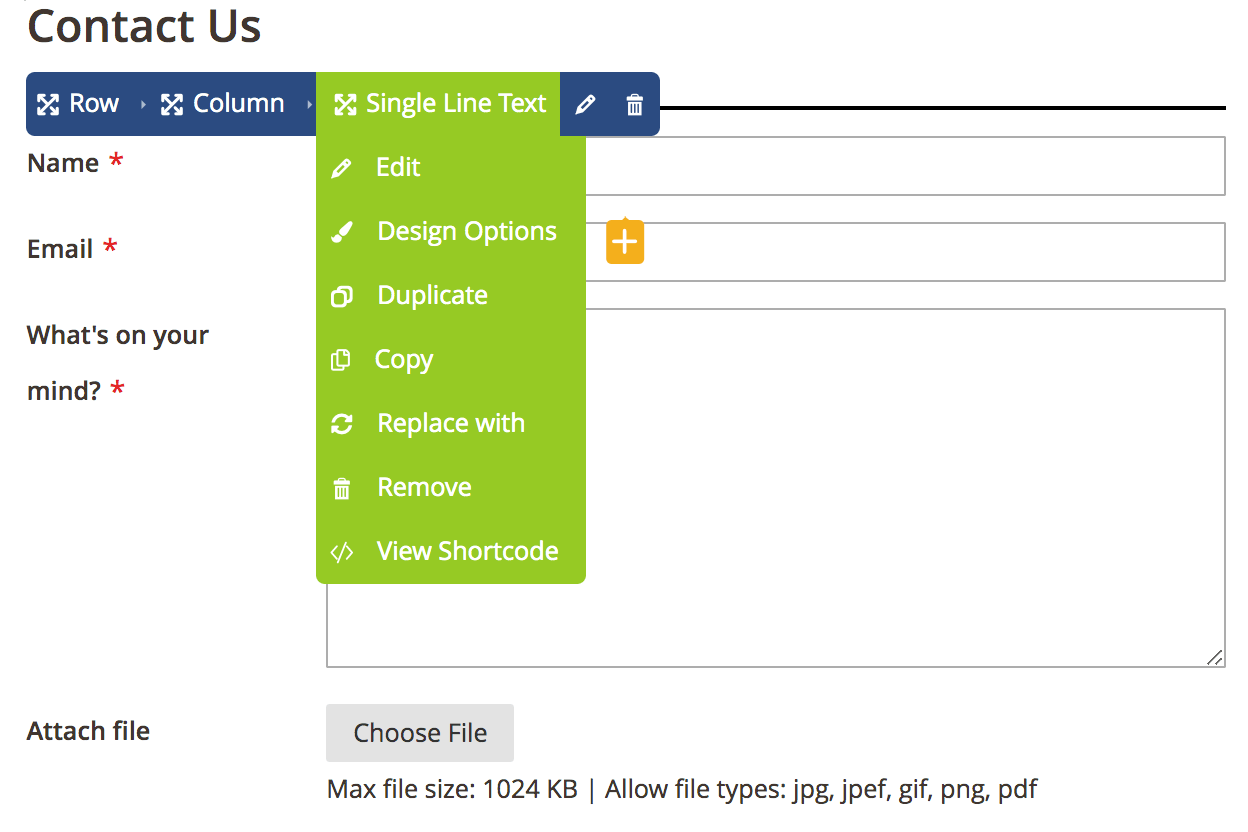
Task: Click the move icon beside Single Line Text
Action: pos(345,104)
